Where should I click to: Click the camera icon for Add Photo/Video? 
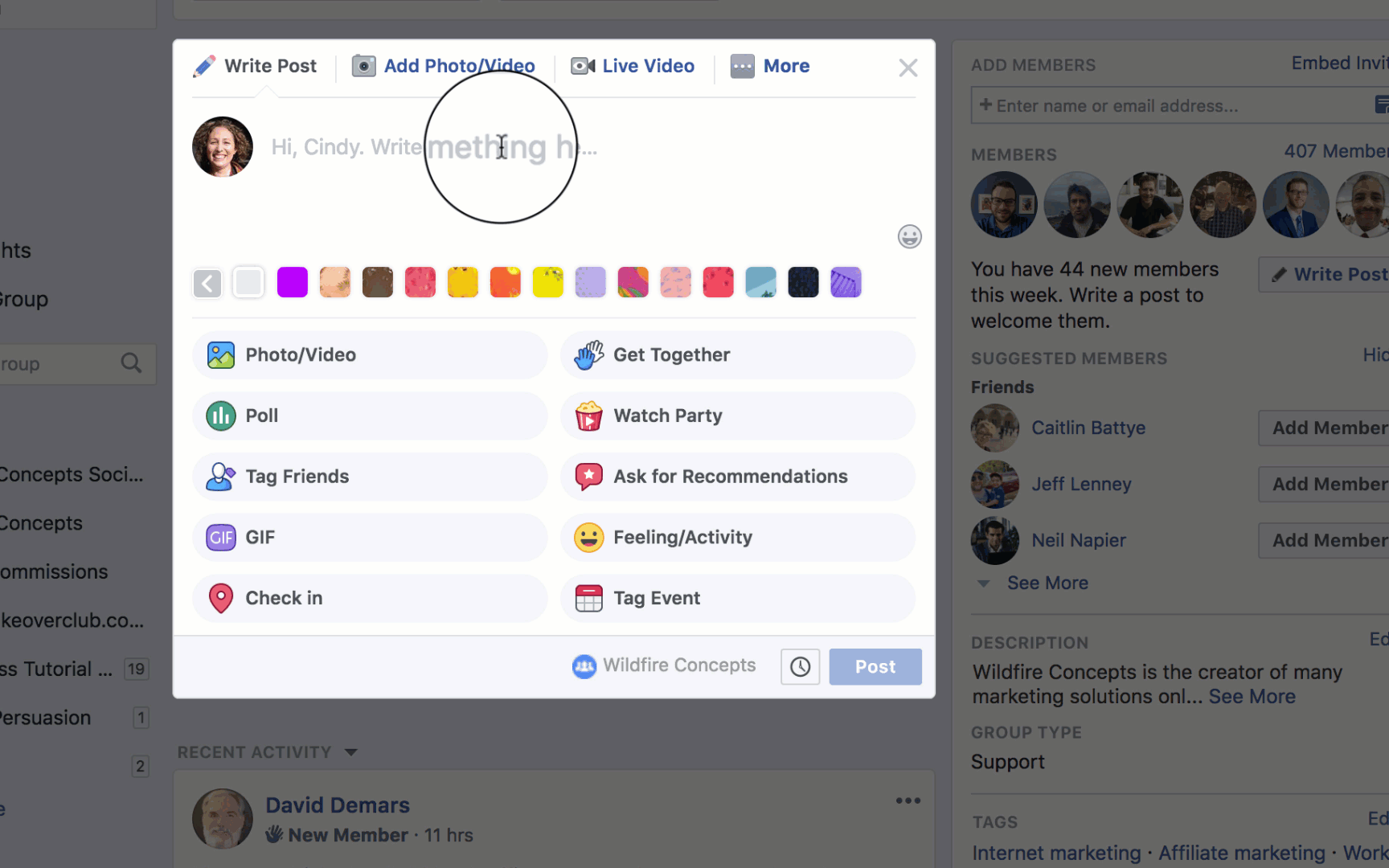point(363,66)
